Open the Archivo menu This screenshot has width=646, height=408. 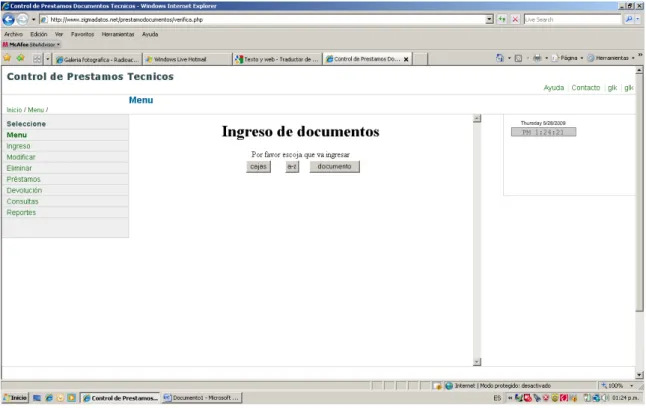[14, 34]
